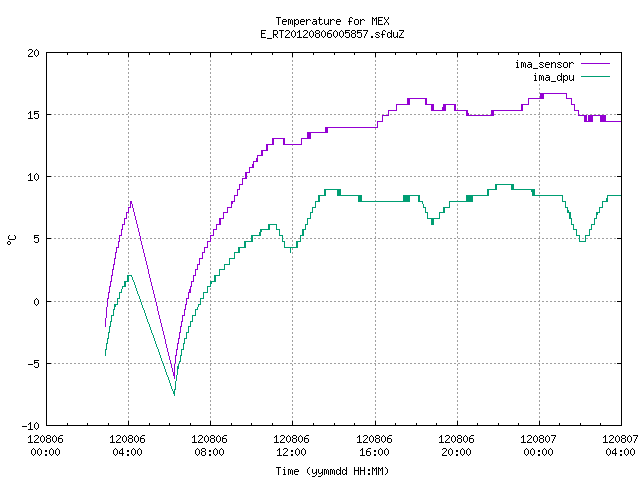
Task: Click the x-axis label 120806 12:00
Action: click(291, 445)
